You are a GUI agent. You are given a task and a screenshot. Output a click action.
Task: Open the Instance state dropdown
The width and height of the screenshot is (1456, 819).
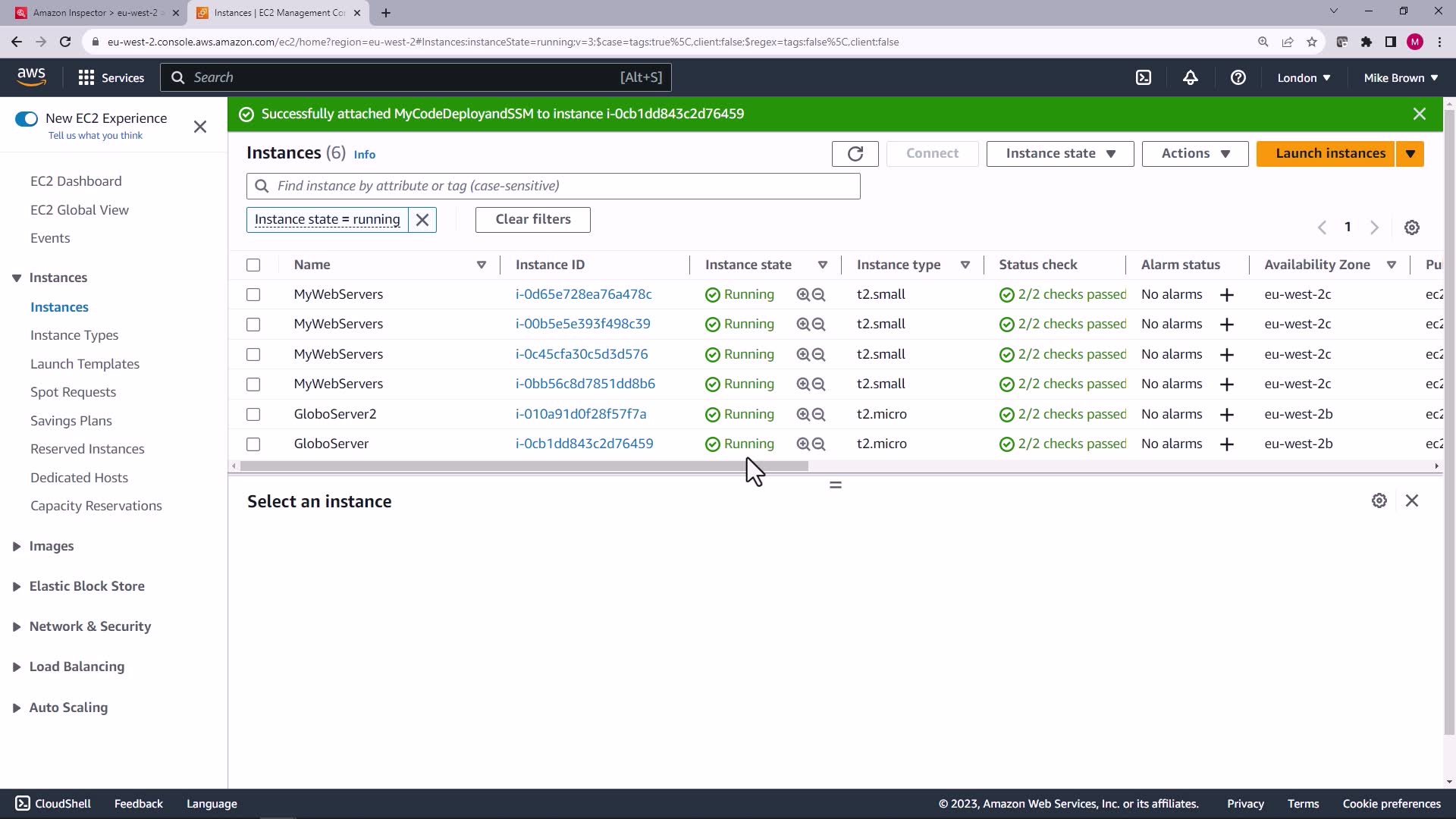(1059, 154)
